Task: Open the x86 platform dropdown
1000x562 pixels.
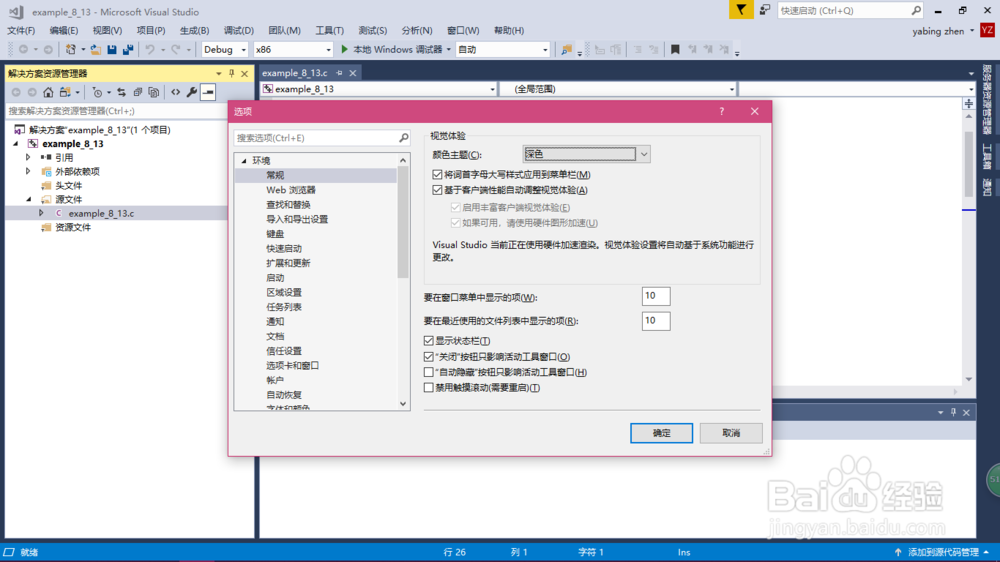Action: 293,49
